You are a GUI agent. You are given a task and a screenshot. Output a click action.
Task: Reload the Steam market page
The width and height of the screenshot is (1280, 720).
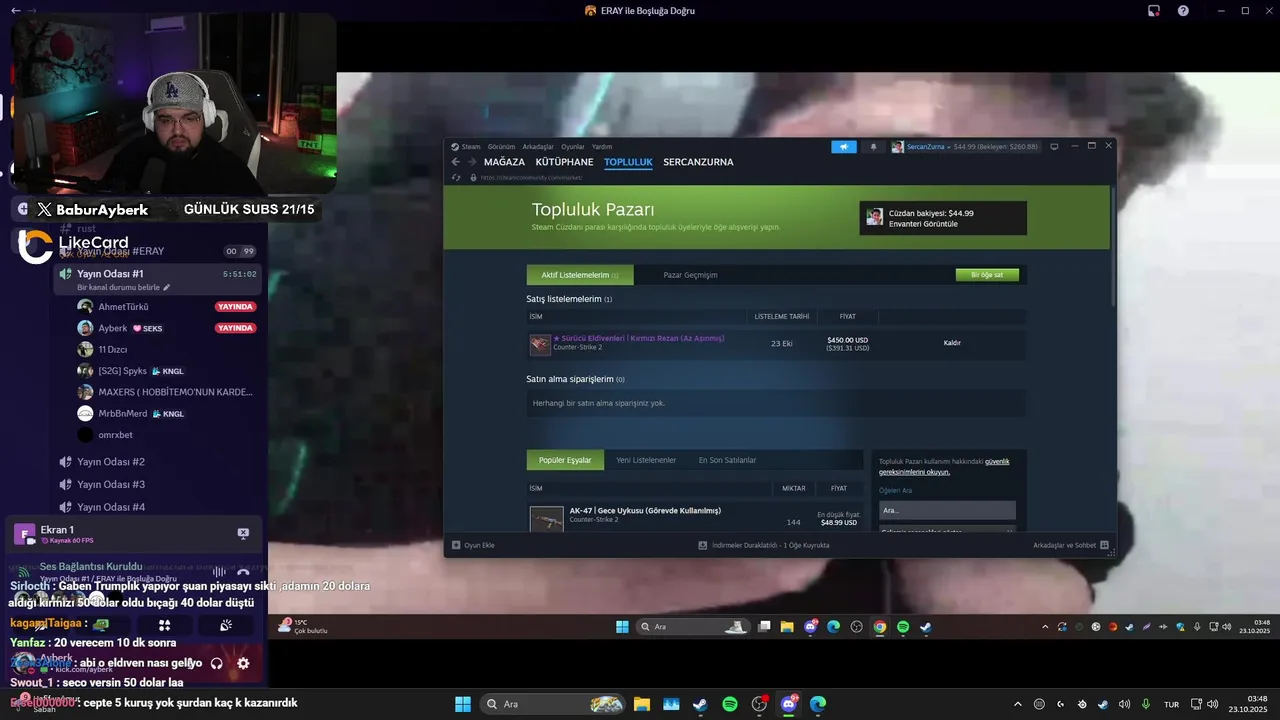pos(457,177)
